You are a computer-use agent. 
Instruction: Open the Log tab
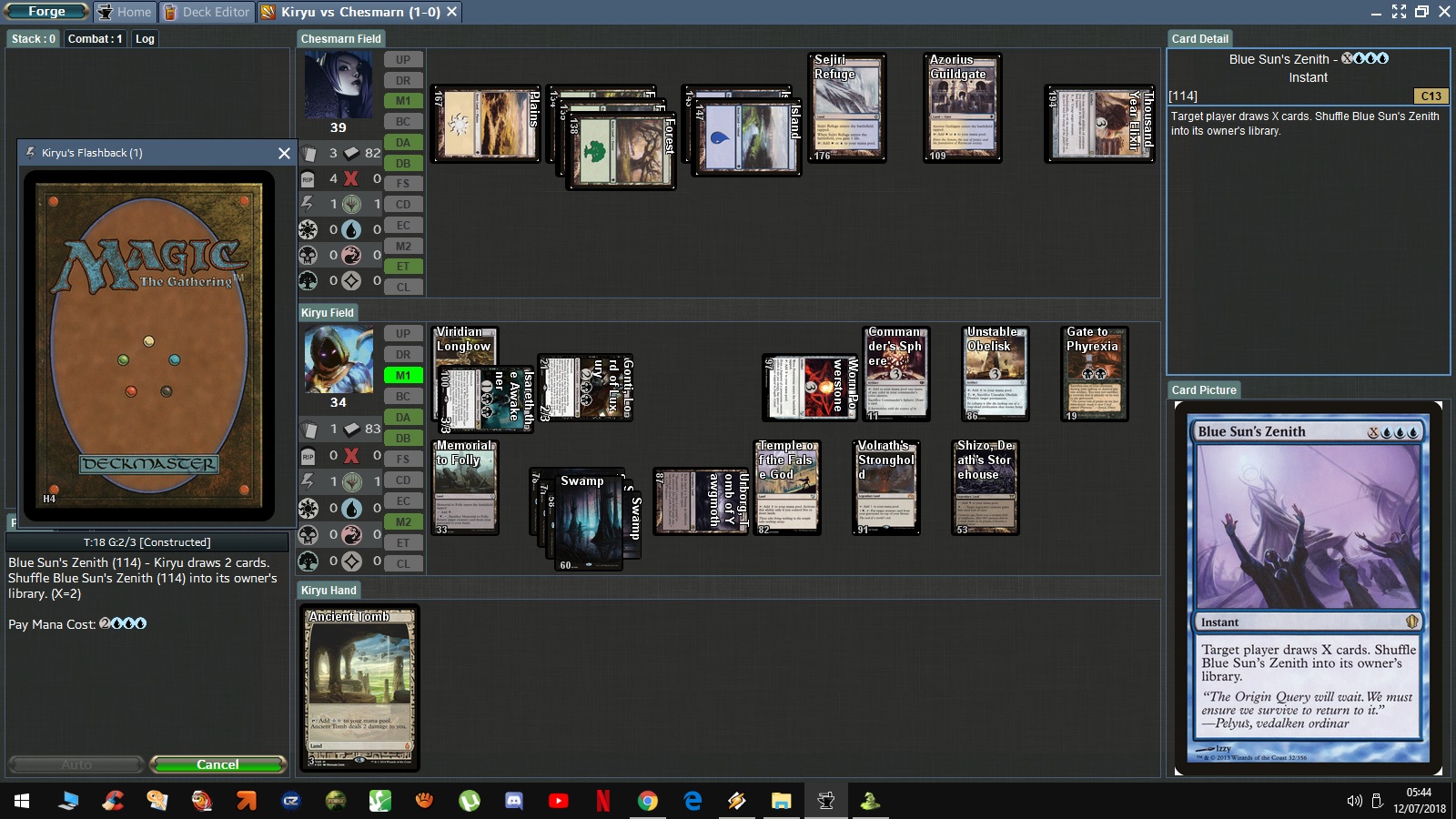click(x=145, y=39)
